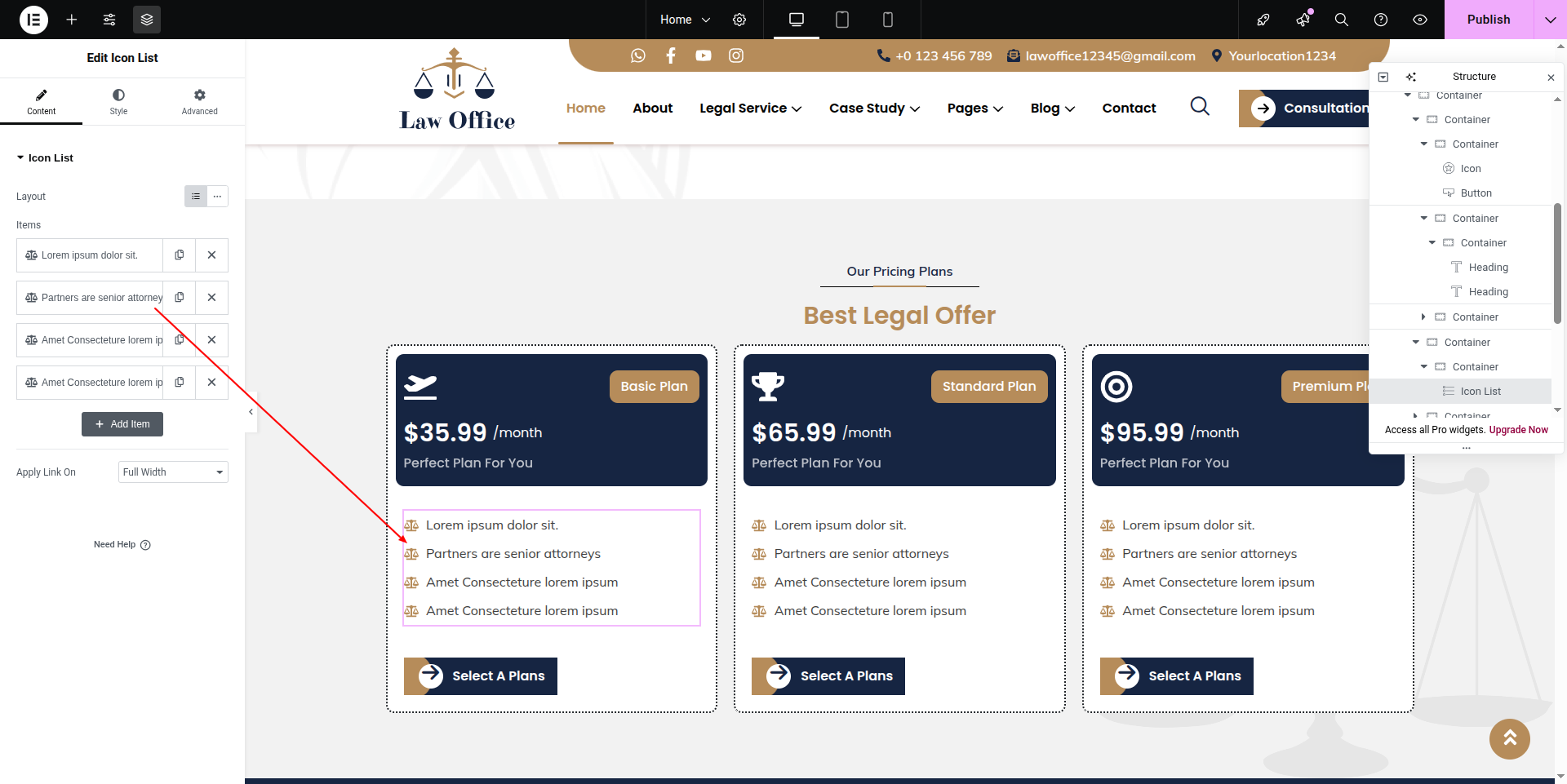Open the notes rocket icon in top bar
1567x784 pixels.
pyautogui.click(x=1263, y=20)
